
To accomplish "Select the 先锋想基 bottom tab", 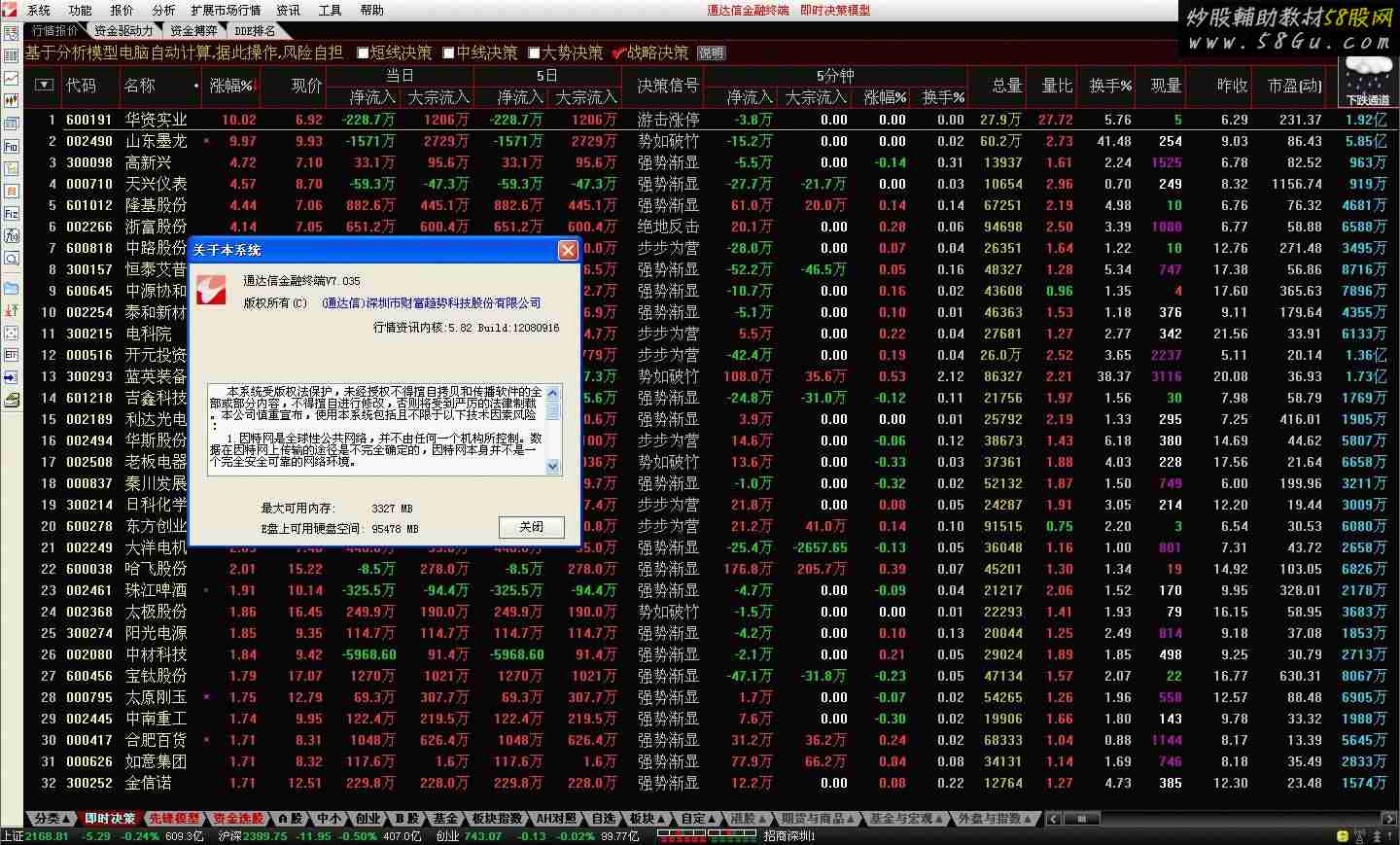I will [174, 819].
